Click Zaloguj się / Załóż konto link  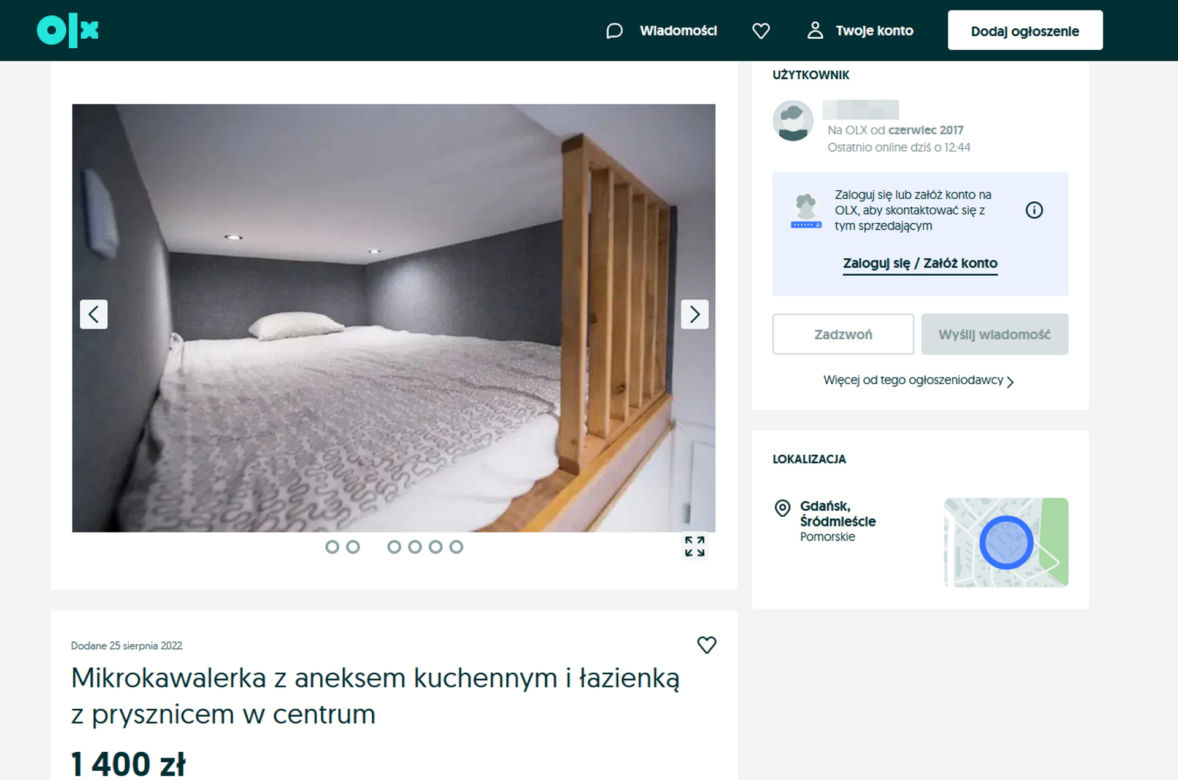coord(920,264)
